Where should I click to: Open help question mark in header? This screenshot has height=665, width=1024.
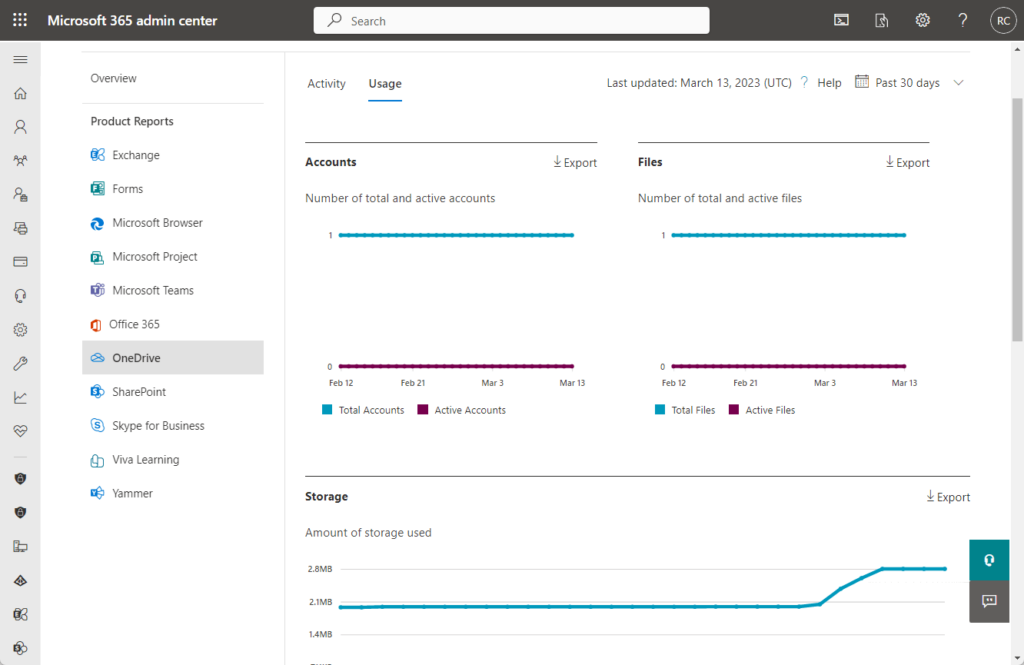(x=963, y=20)
